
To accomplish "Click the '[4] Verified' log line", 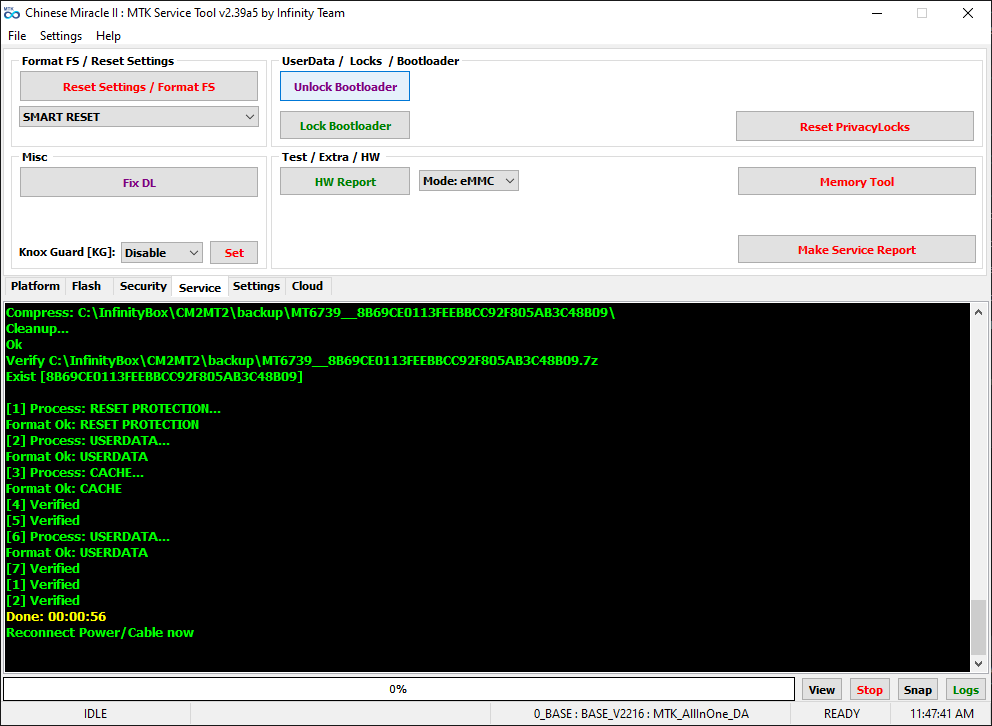I will coord(43,505).
